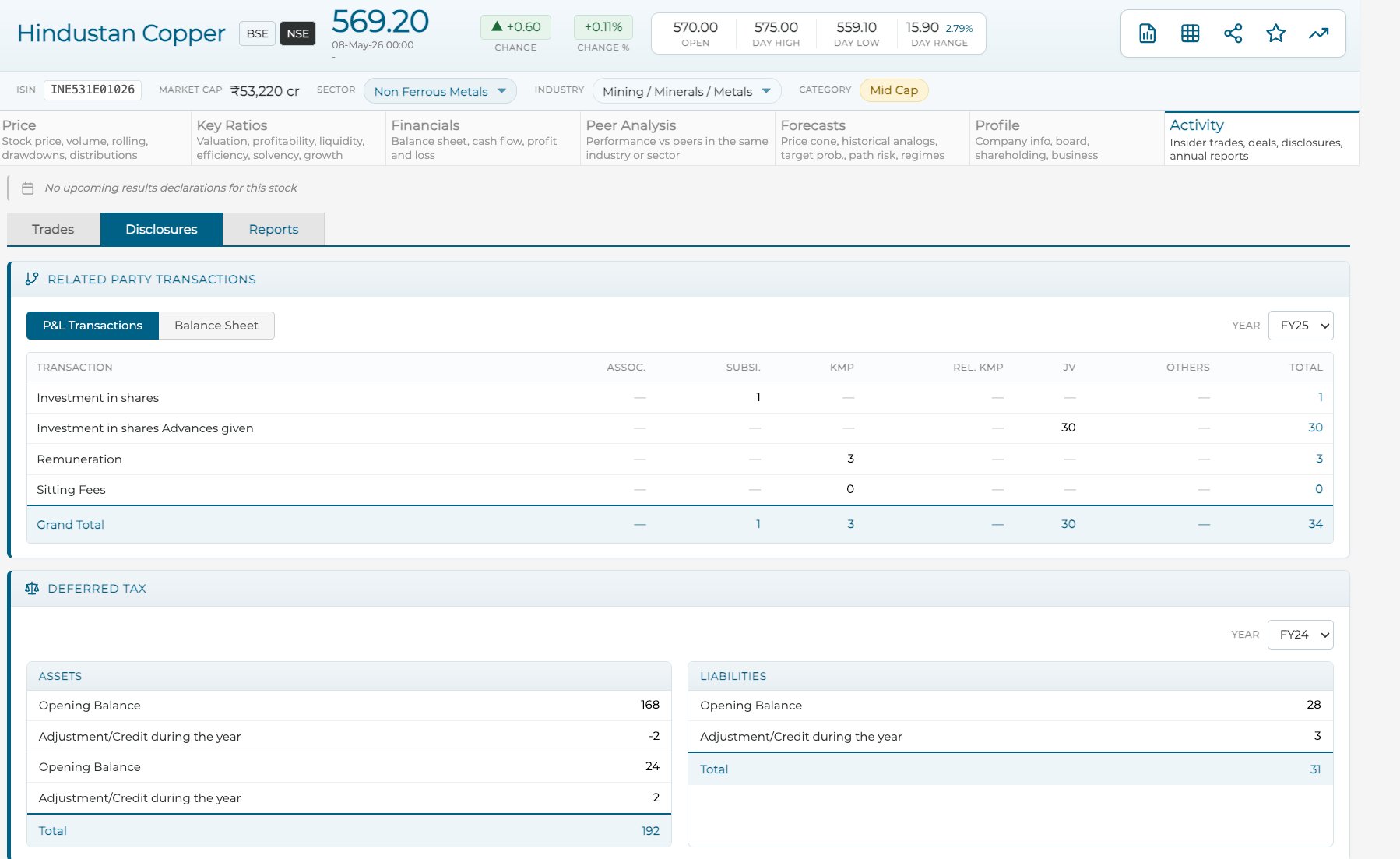Click the calendar icon near results notice
The height and width of the screenshot is (859, 1400).
coord(28,188)
